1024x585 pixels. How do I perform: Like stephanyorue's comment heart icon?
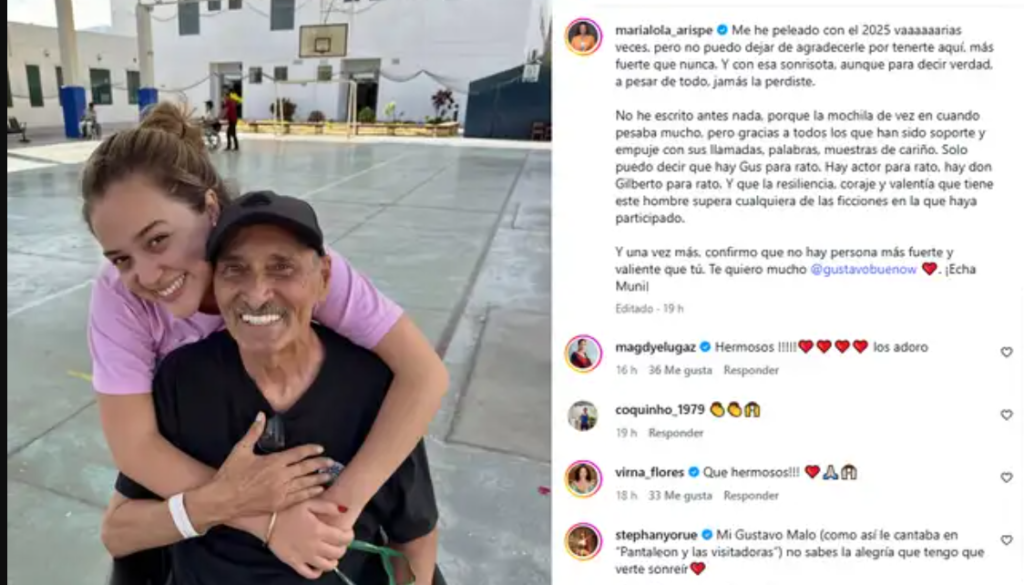(1006, 541)
